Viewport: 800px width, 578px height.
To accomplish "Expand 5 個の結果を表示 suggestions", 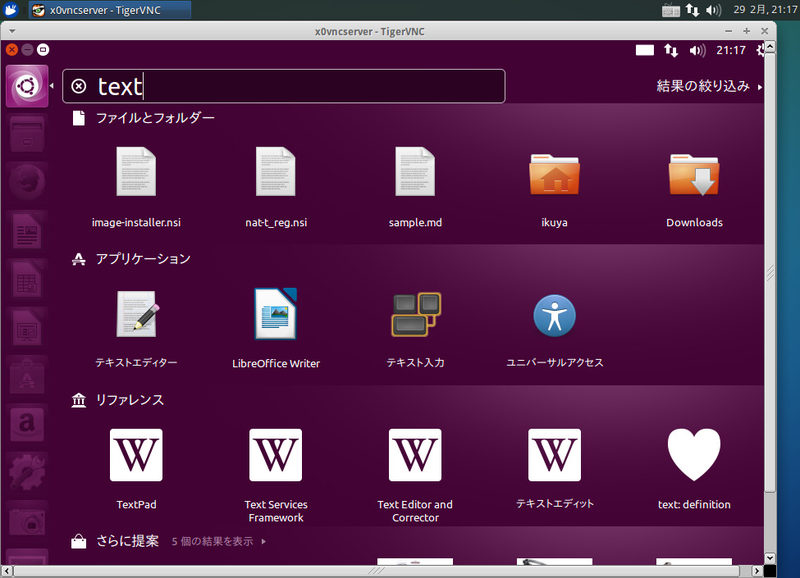I will (219, 541).
